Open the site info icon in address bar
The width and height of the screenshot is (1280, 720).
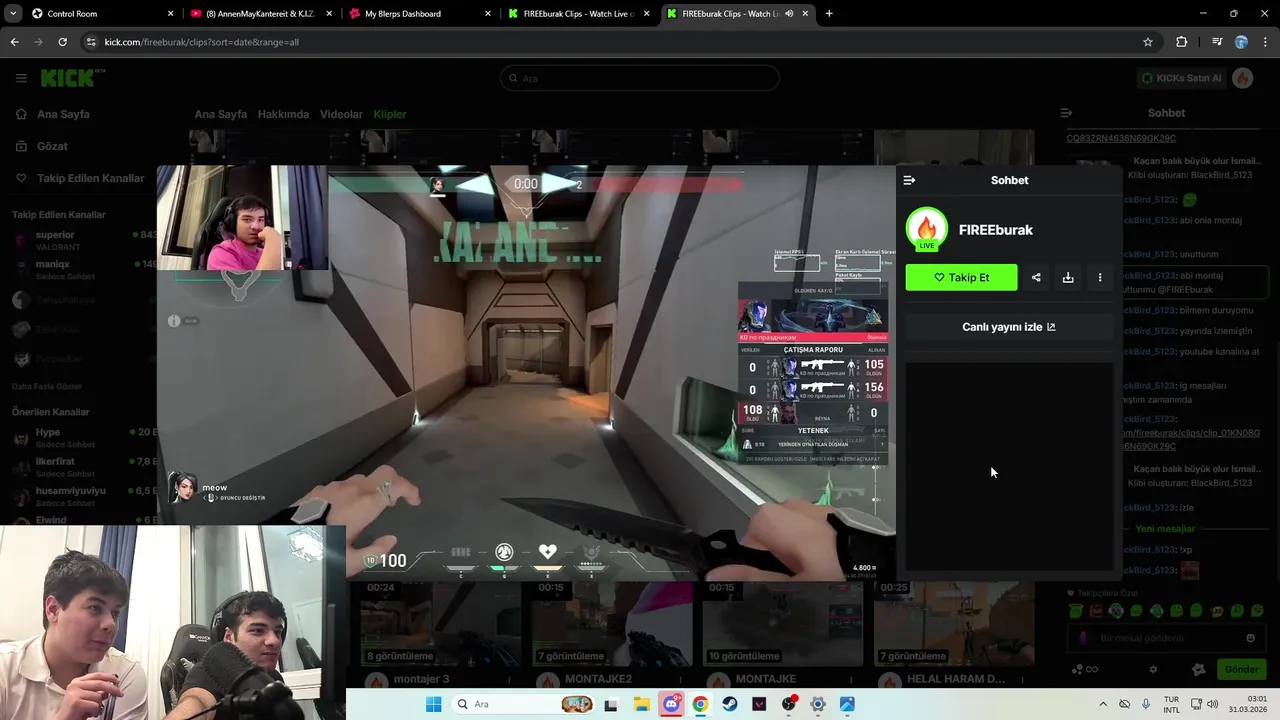click(91, 42)
